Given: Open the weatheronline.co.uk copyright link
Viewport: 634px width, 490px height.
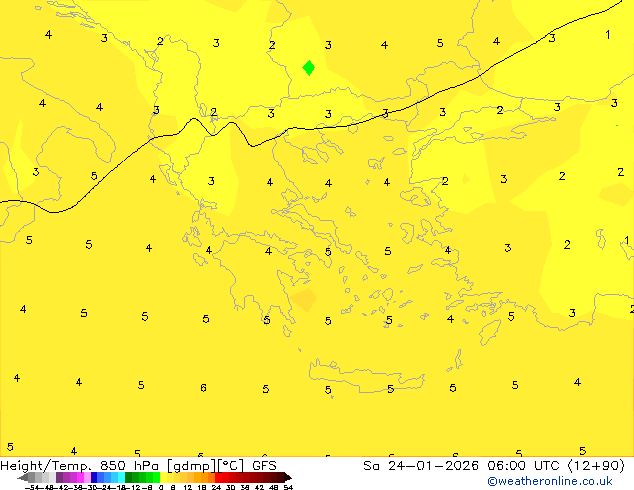Looking at the screenshot, I should pos(550,481).
